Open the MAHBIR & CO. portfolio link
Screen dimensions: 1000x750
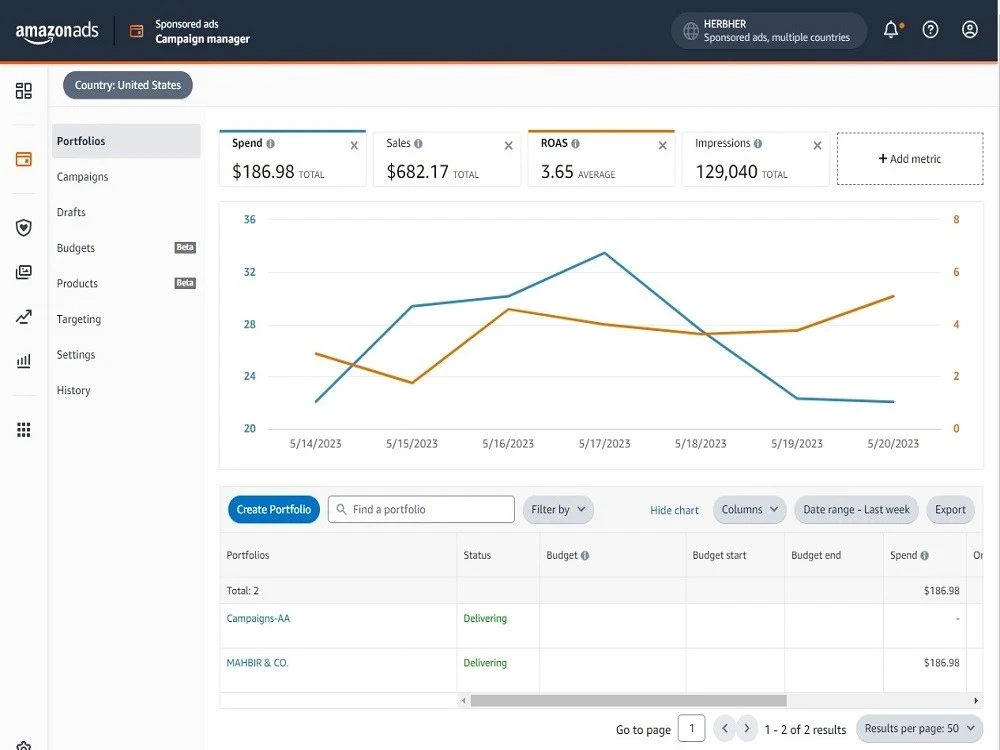click(258, 663)
